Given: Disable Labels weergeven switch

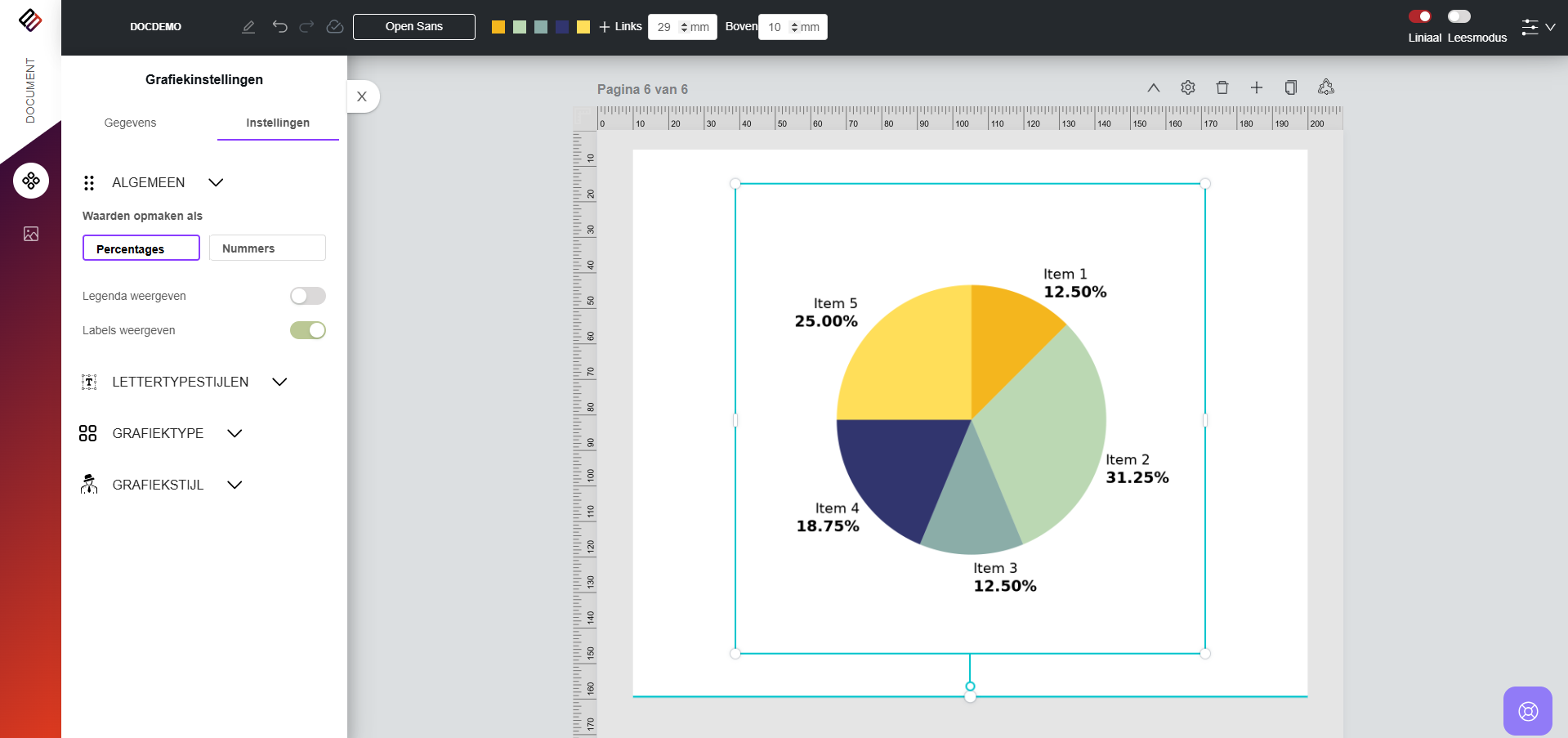Looking at the screenshot, I should 308,330.
